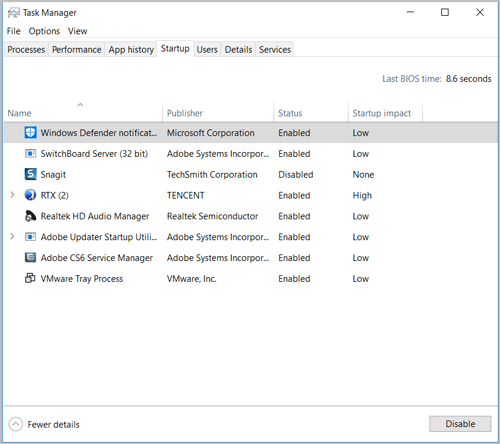The width and height of the screenshot is (500, 444).
Task: Click the Microsoft Corporation publisher cell
Action: coord(210,133)
